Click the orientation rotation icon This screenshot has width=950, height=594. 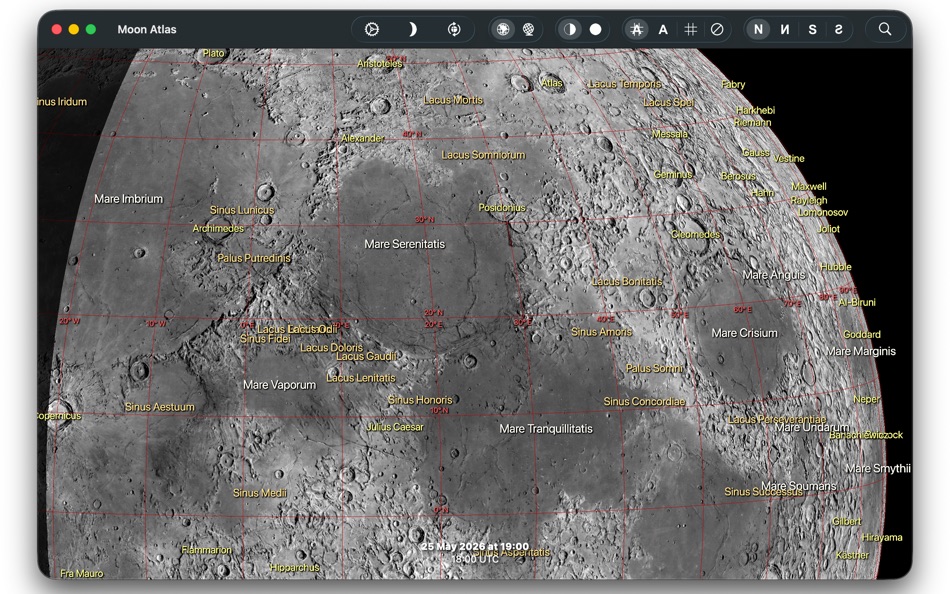(454, 29)
